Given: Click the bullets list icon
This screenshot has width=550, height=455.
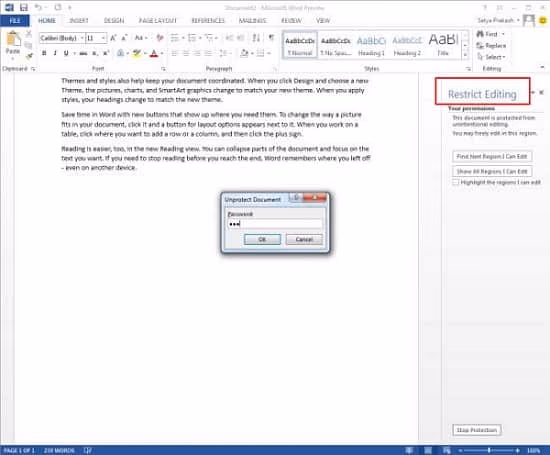Looking at the screenshot, I should [174, 38].
